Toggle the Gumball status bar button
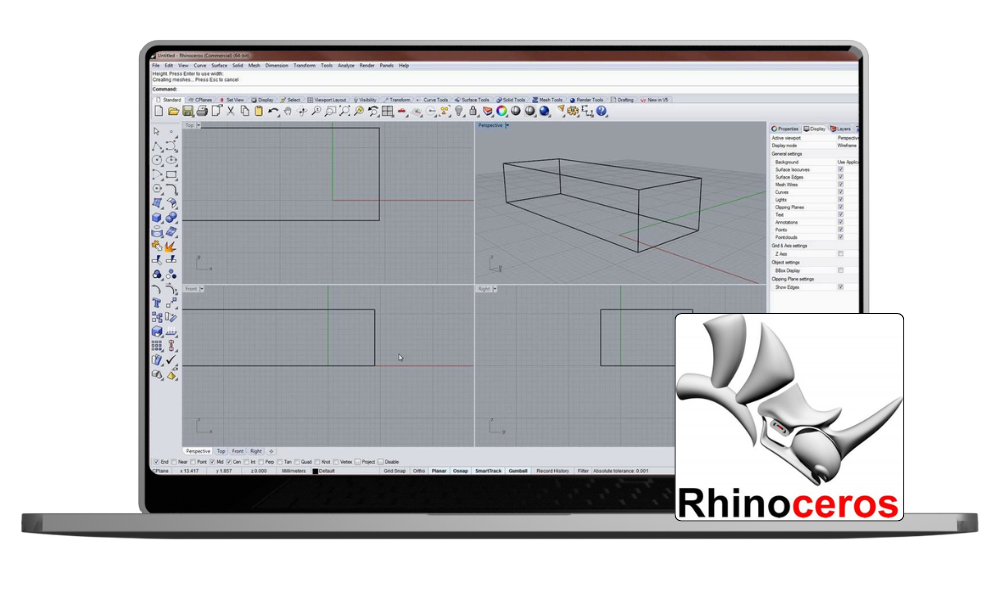This screenshot has height=600, width=1000. pyautogui.click(x=518, y=470)
